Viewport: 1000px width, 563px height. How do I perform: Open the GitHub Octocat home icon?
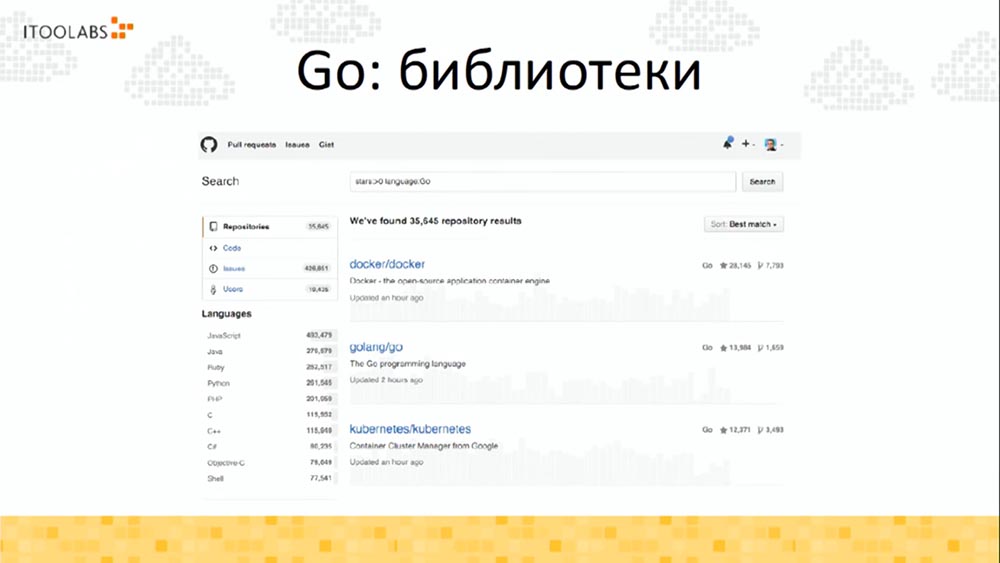(209, 145)
